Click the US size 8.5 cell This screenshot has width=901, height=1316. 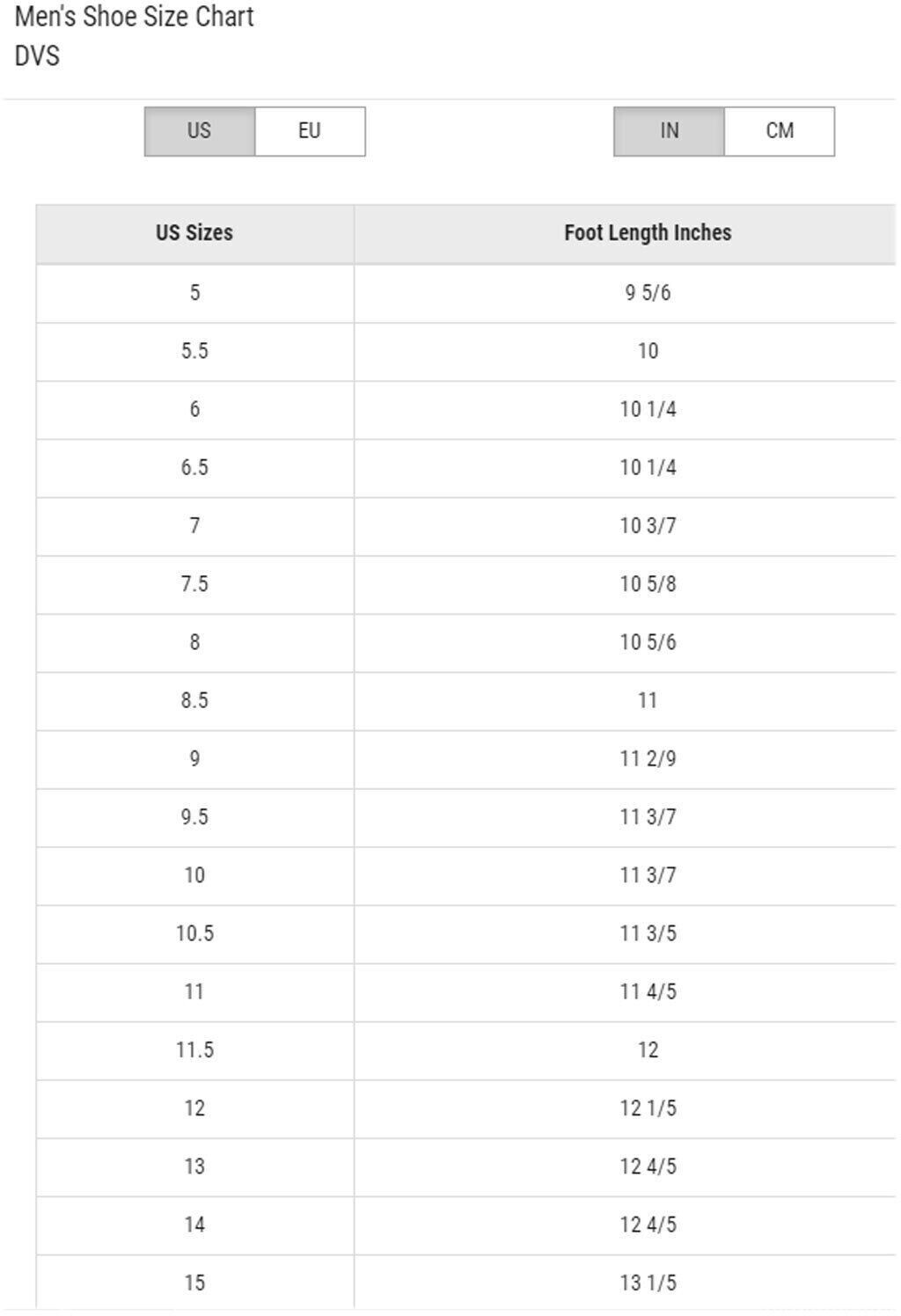tap(194, 700)
